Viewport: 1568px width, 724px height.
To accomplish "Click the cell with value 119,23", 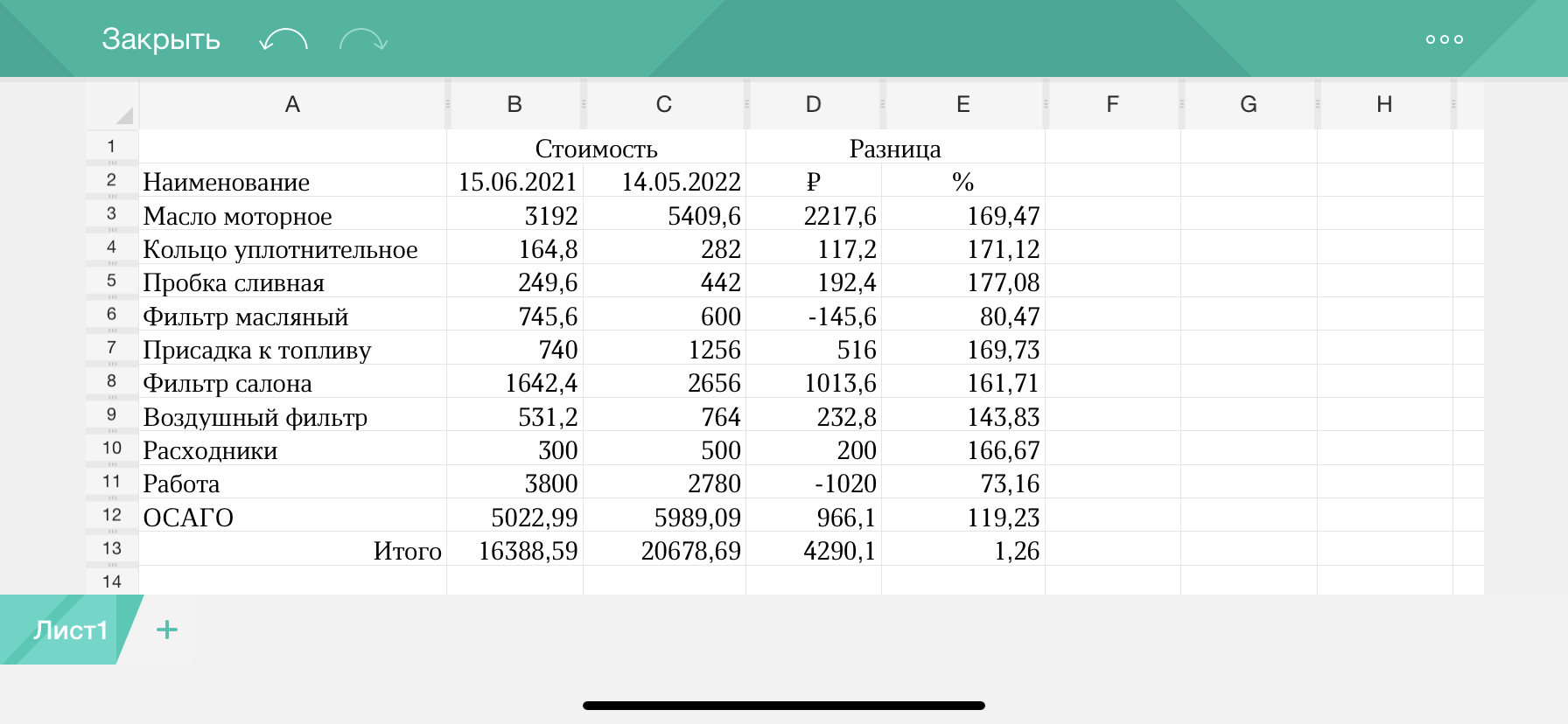I will [x=963, y=516].
